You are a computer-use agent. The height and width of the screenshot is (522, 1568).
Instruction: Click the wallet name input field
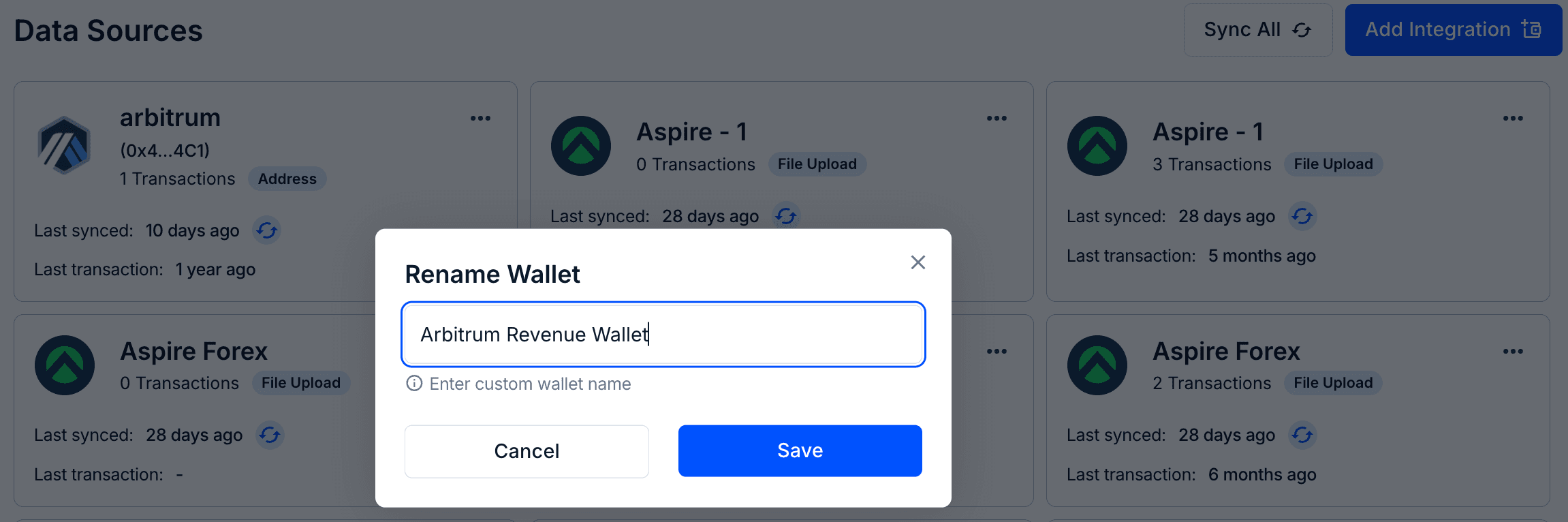[663, 335]
